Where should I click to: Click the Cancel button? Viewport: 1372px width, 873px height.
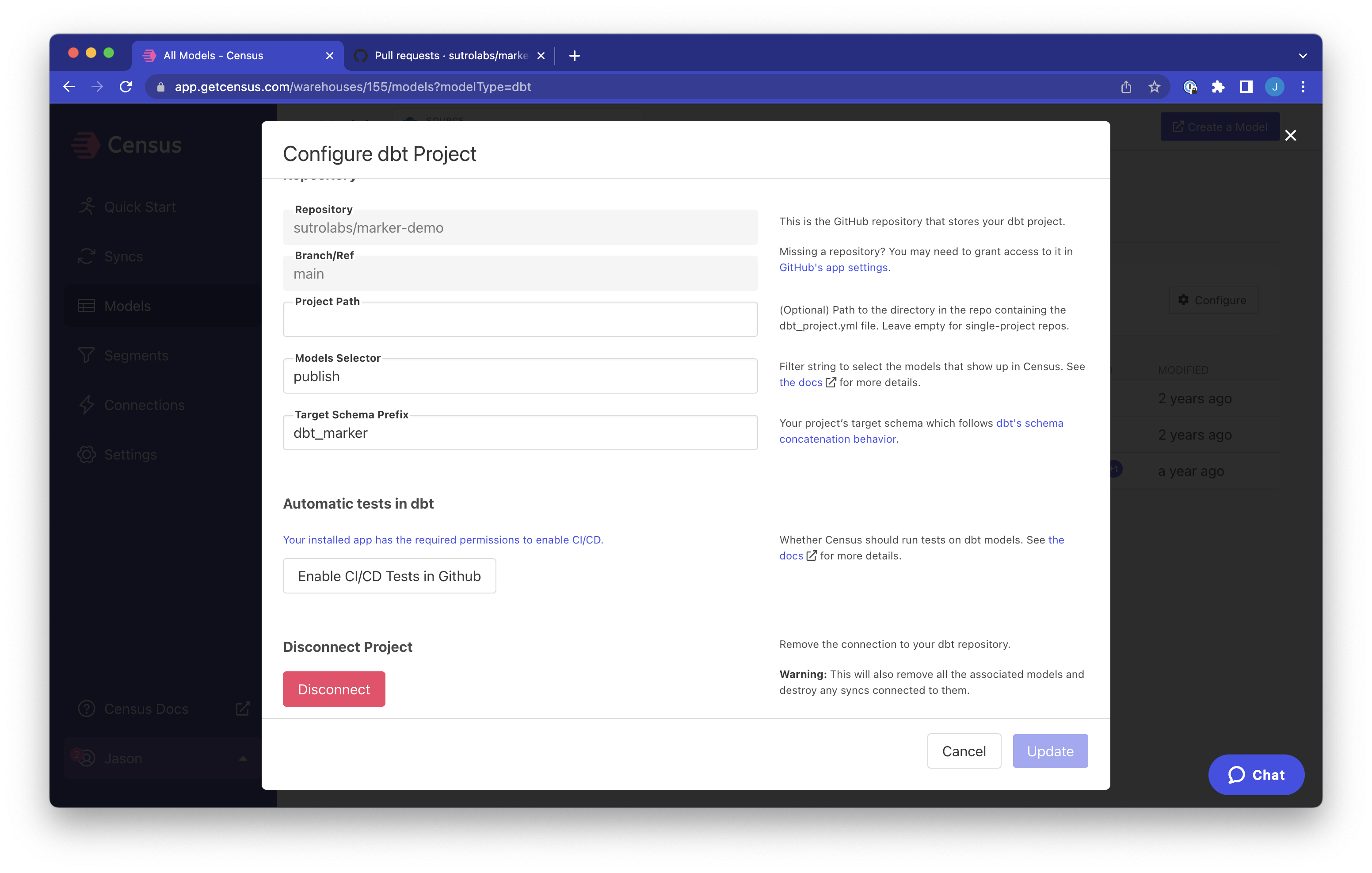click(x=964, y=751)
